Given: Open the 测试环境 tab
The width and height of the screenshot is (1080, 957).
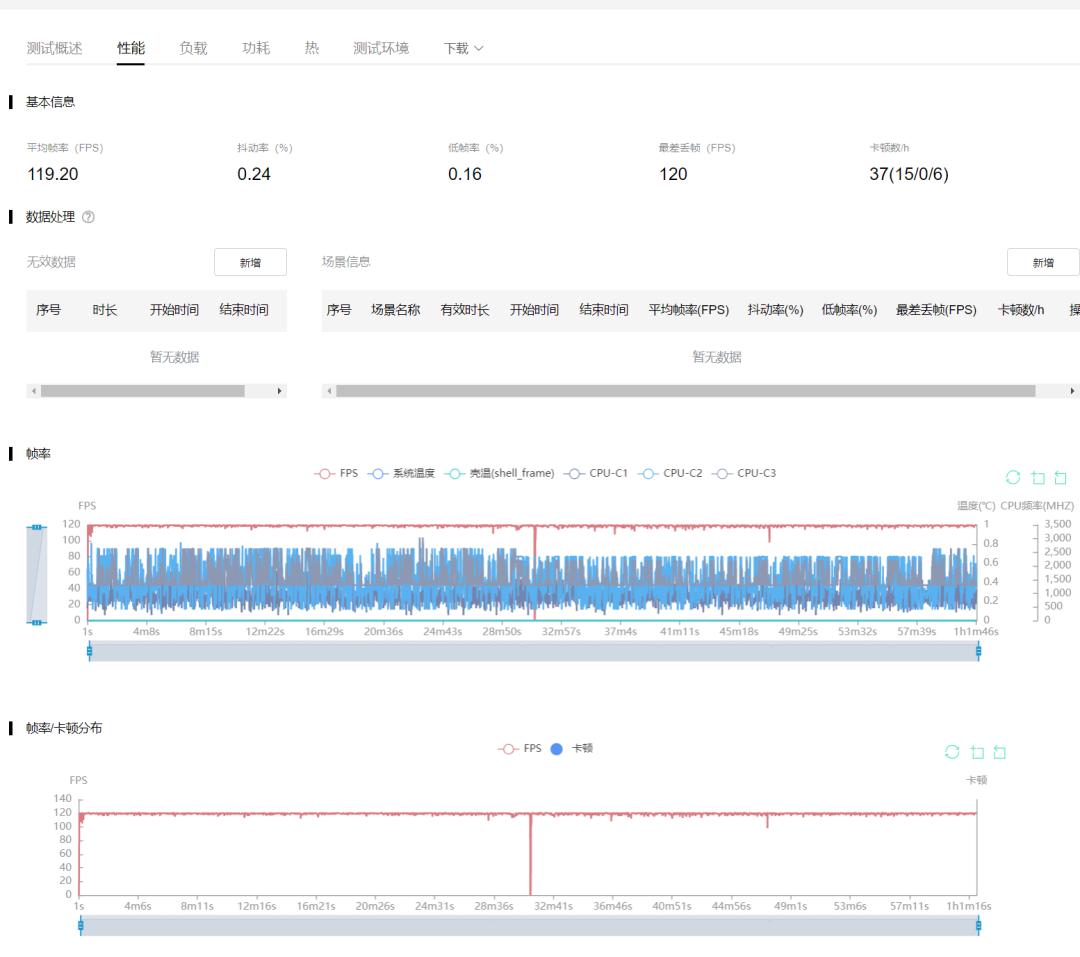Looking at the screenshot, I should (381, 48).
